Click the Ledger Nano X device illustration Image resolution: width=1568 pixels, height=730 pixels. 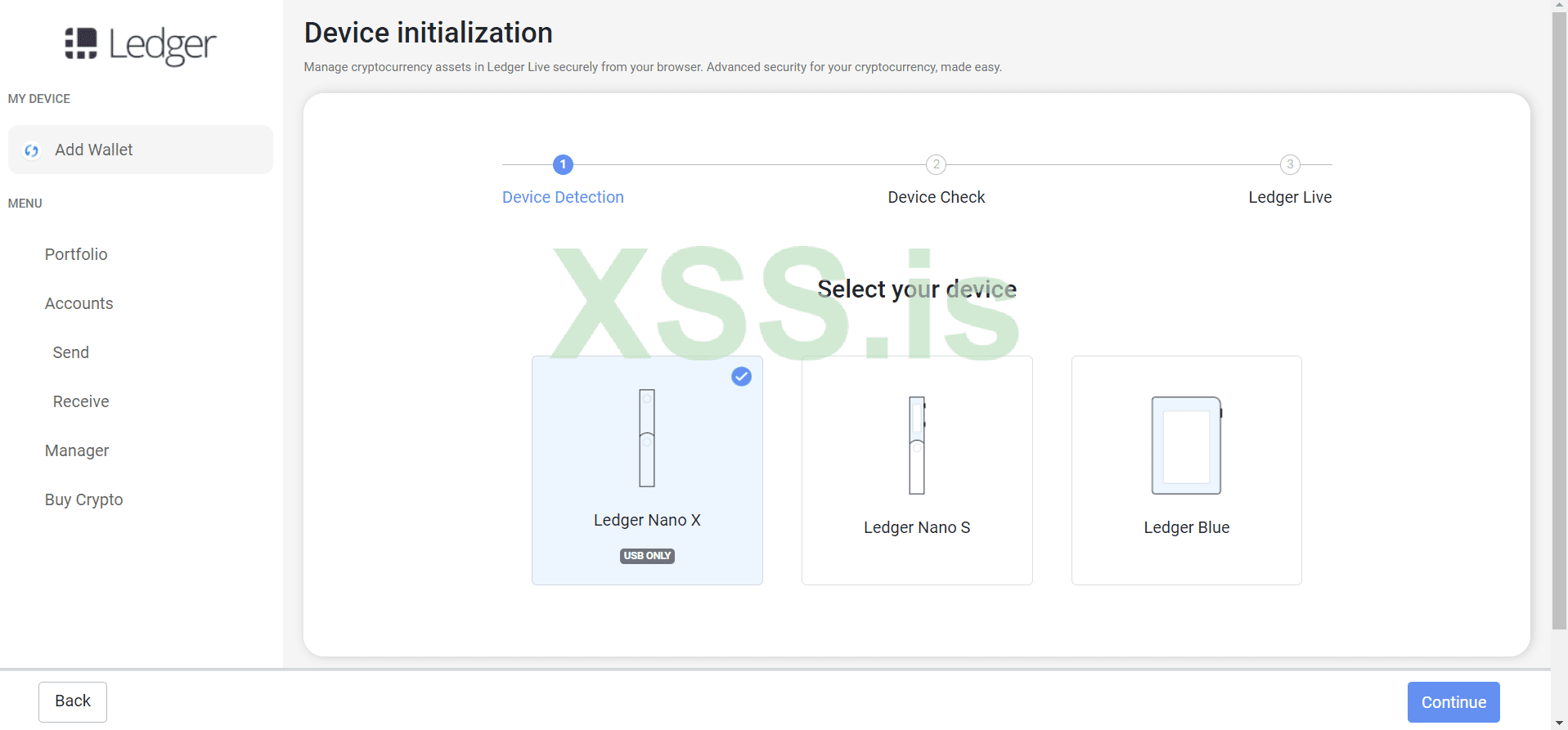pyautogui.click(x=647, y=438)
